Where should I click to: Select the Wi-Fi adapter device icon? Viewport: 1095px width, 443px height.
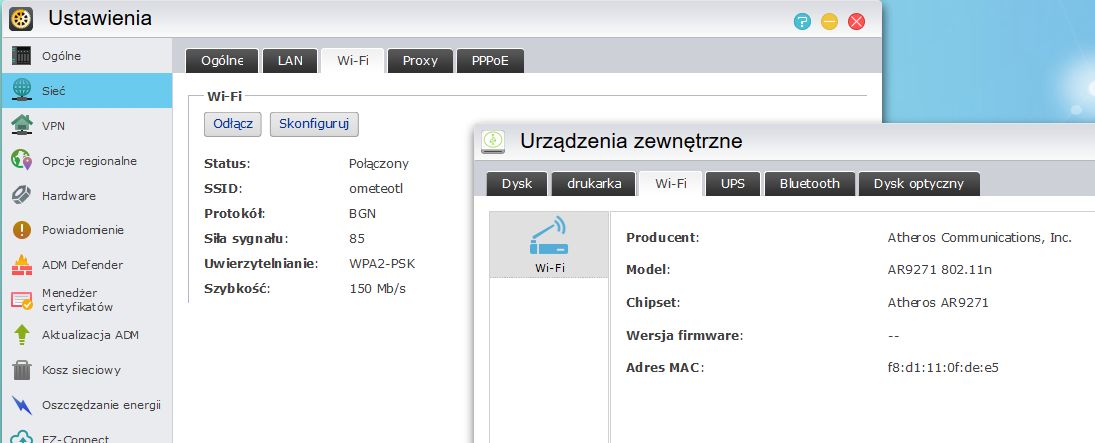(549, 238)
